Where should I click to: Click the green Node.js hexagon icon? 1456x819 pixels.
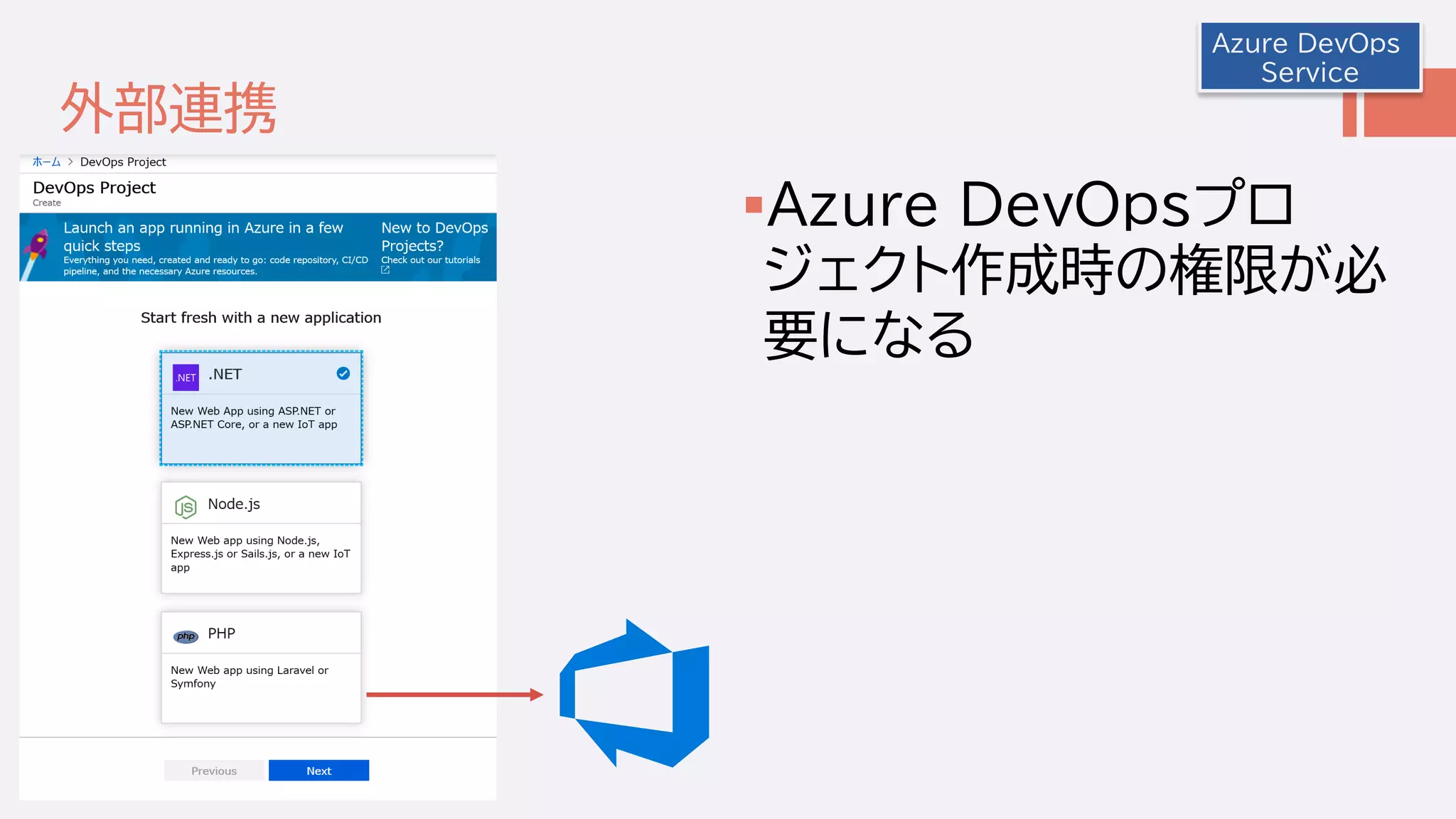coord(186,507)
